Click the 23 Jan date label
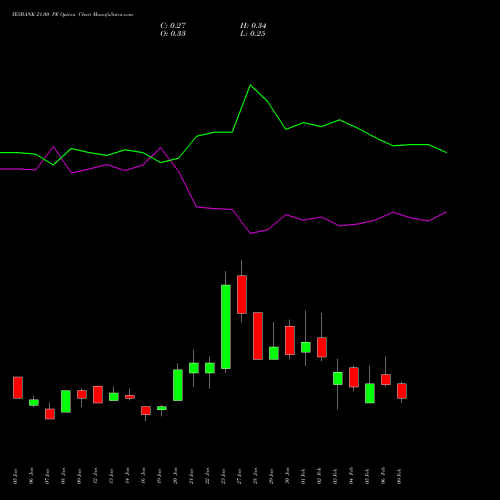This screenshot has height=500, width=500. coord(223,476)
